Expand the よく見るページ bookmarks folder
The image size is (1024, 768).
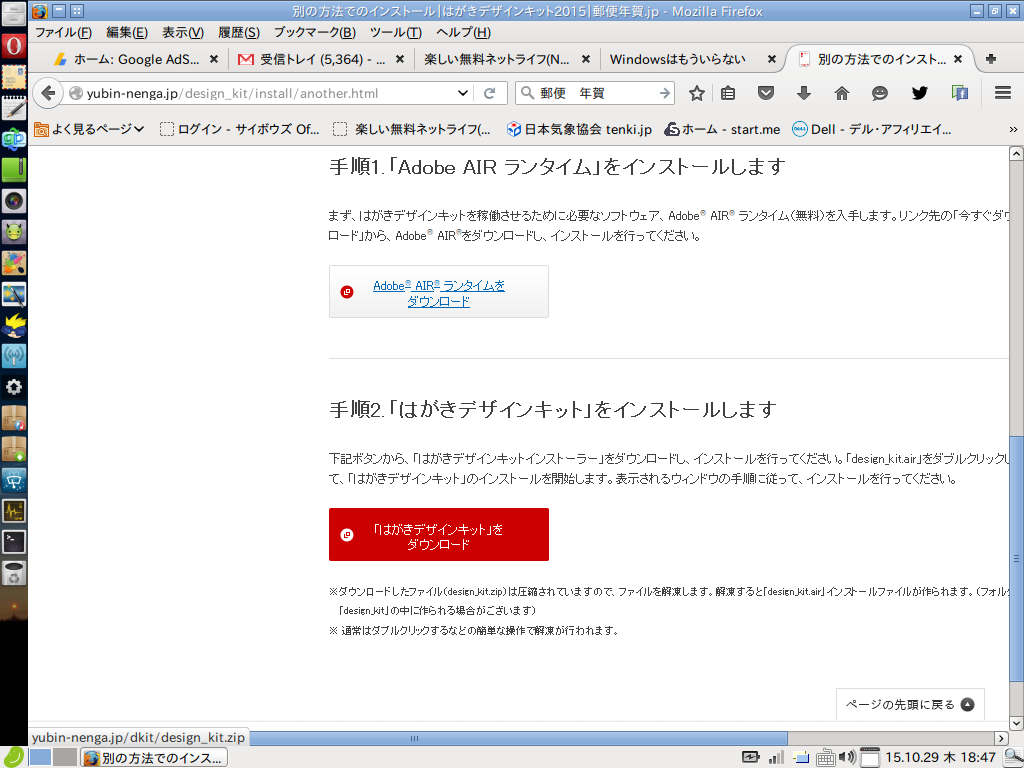click(89, 129)
